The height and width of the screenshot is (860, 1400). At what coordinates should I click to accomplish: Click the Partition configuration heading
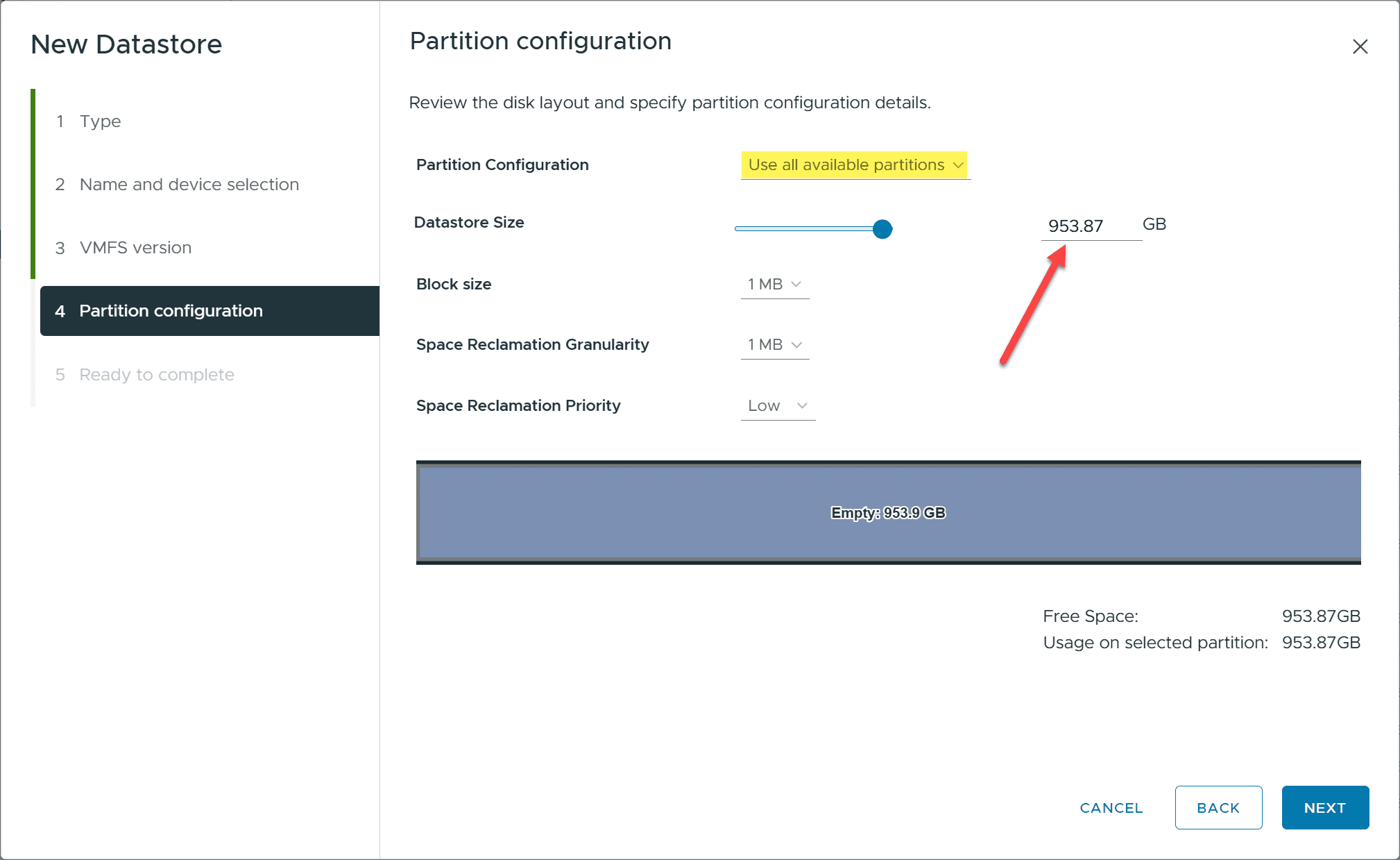(540, 41)
